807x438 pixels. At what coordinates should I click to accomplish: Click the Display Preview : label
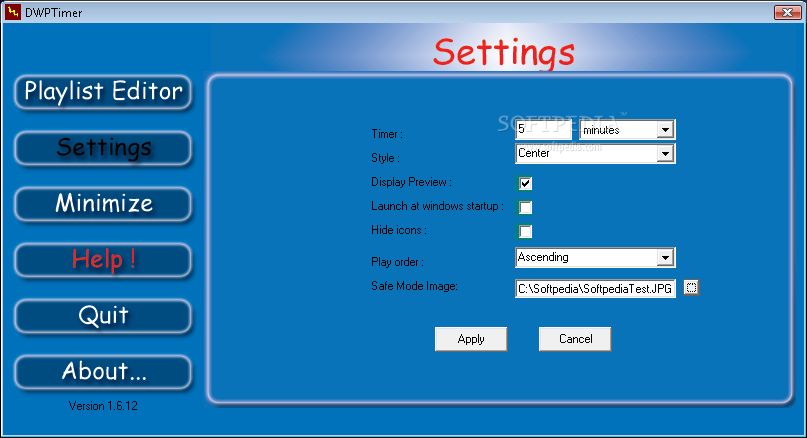pos(411,182)
